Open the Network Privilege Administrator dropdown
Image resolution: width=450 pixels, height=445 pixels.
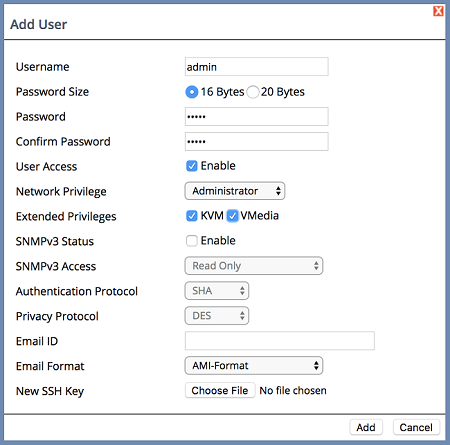[235, 191]
